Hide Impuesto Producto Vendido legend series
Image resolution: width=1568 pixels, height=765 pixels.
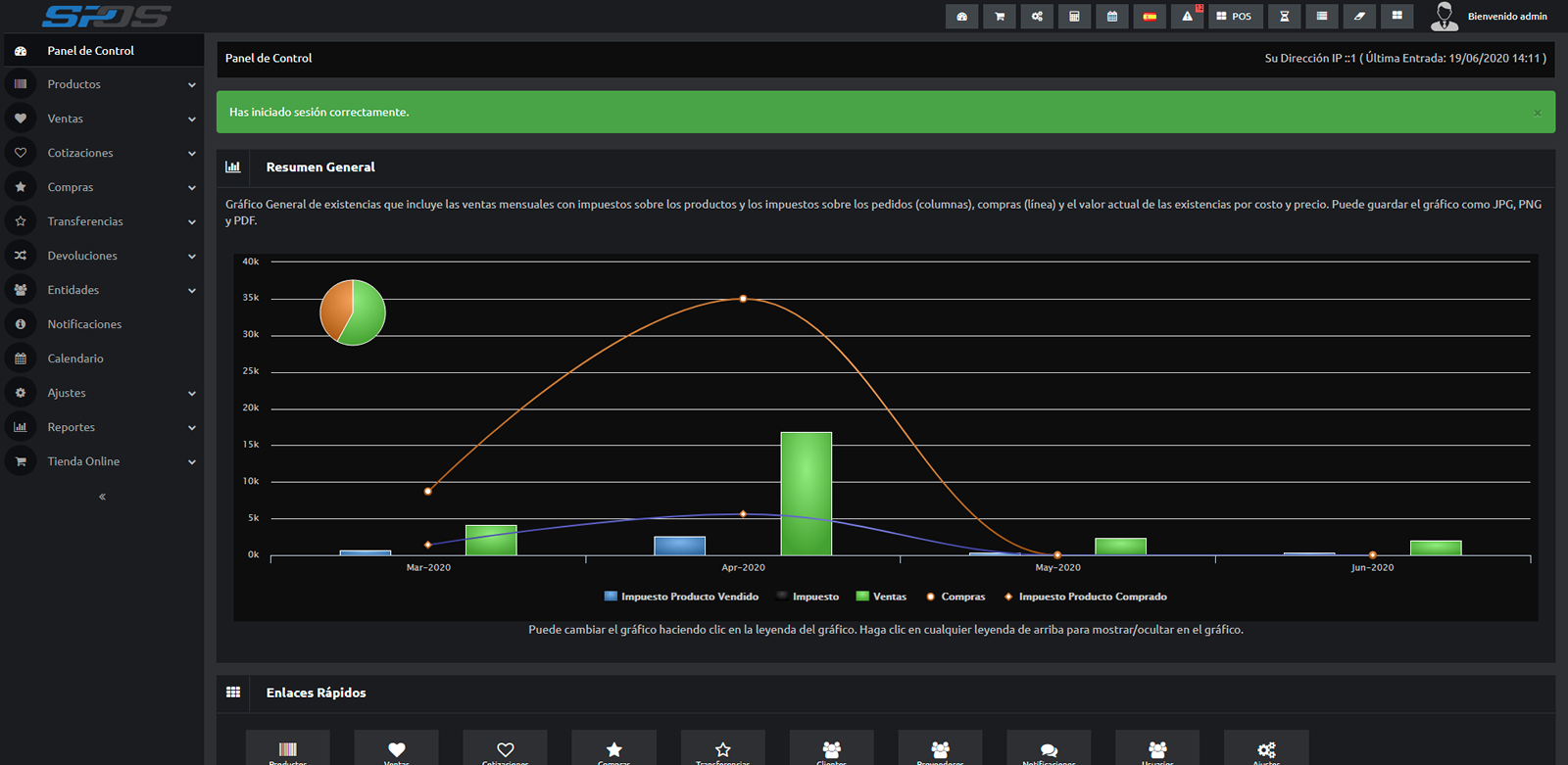pos(682,597)
